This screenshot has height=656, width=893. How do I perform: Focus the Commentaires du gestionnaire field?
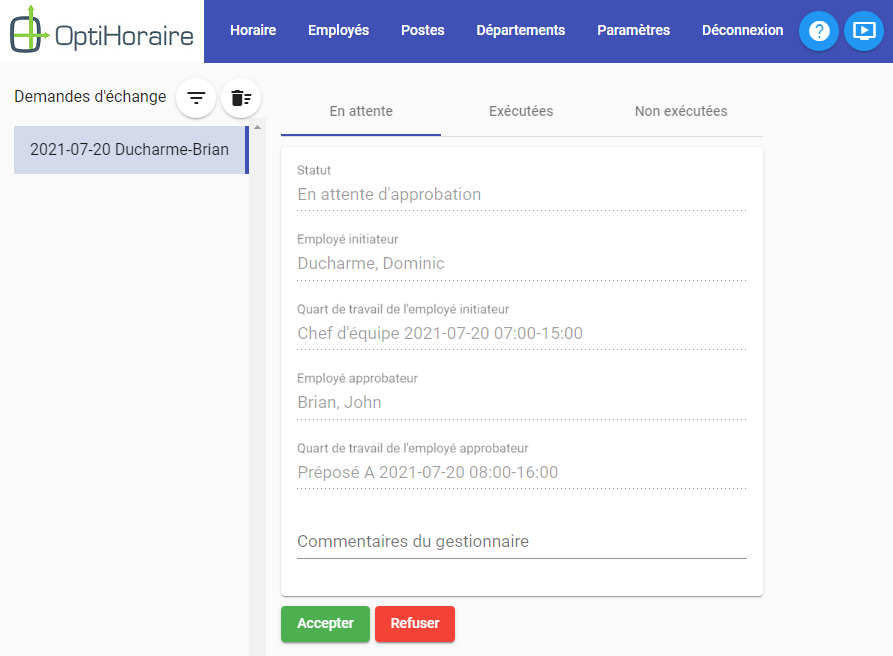click(522, 542)
